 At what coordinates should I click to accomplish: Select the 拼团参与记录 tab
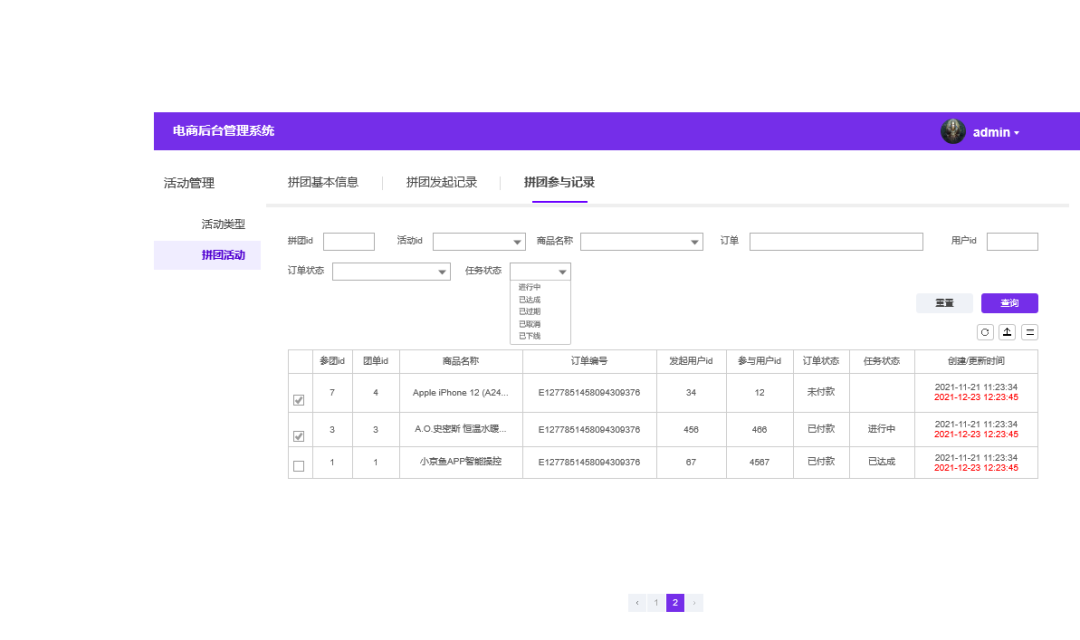tap(559, 183)
